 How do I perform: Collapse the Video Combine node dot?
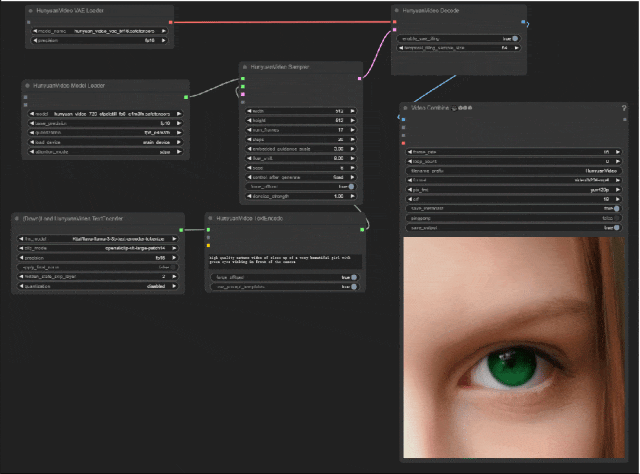click(x=405, y=108)
